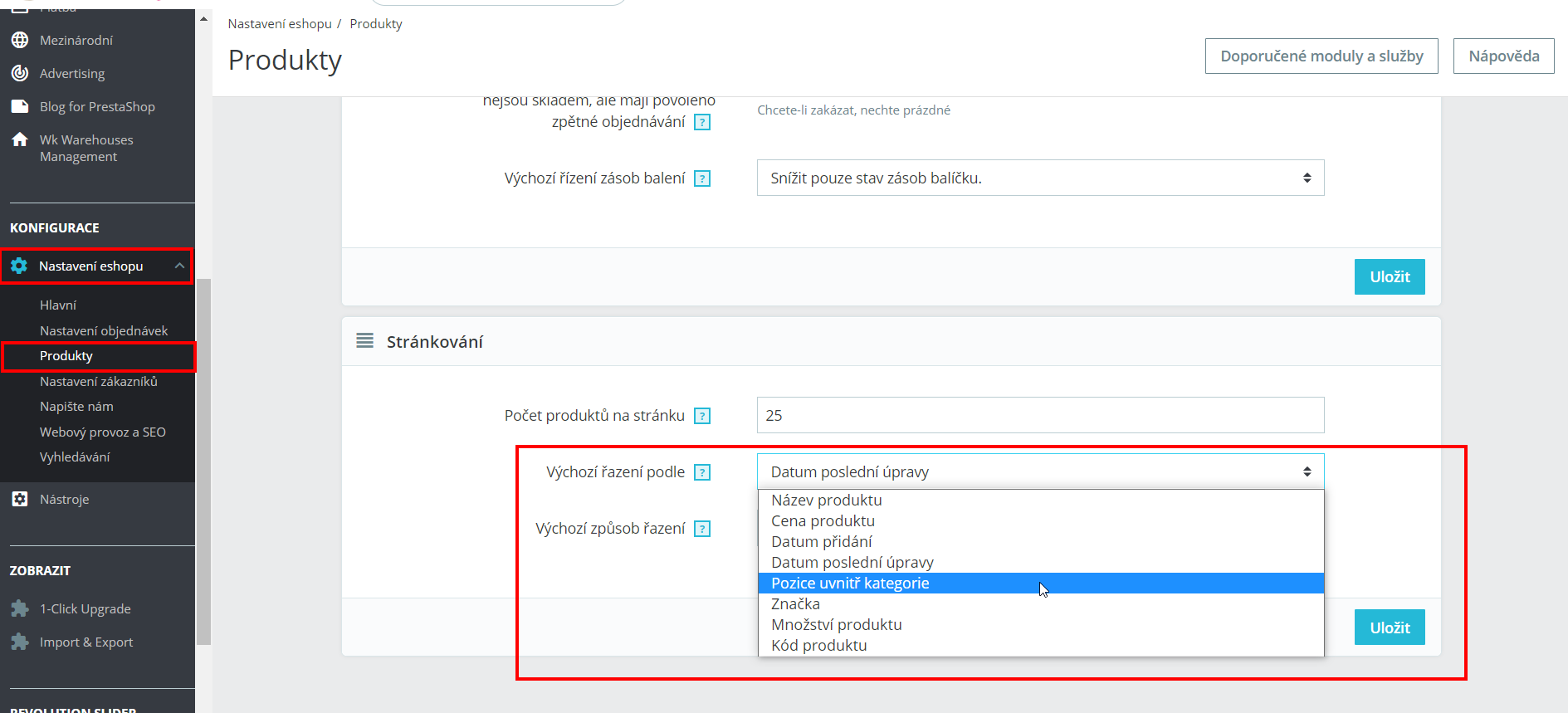Open Webový provoz a SEO

[x=103, y=432]
